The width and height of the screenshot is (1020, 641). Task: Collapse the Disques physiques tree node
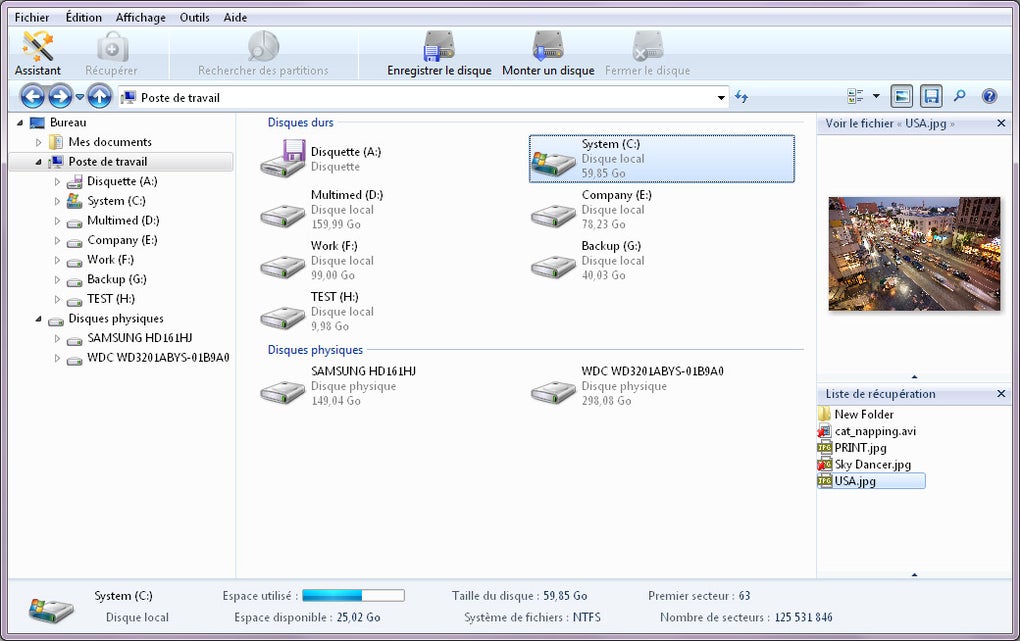pyautogui.click(x=38, y=319)
